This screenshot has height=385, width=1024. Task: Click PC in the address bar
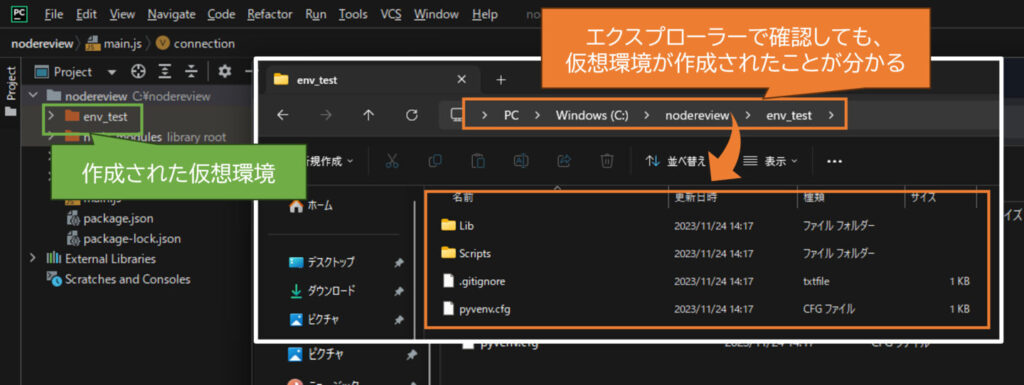[x=511, y=116]
